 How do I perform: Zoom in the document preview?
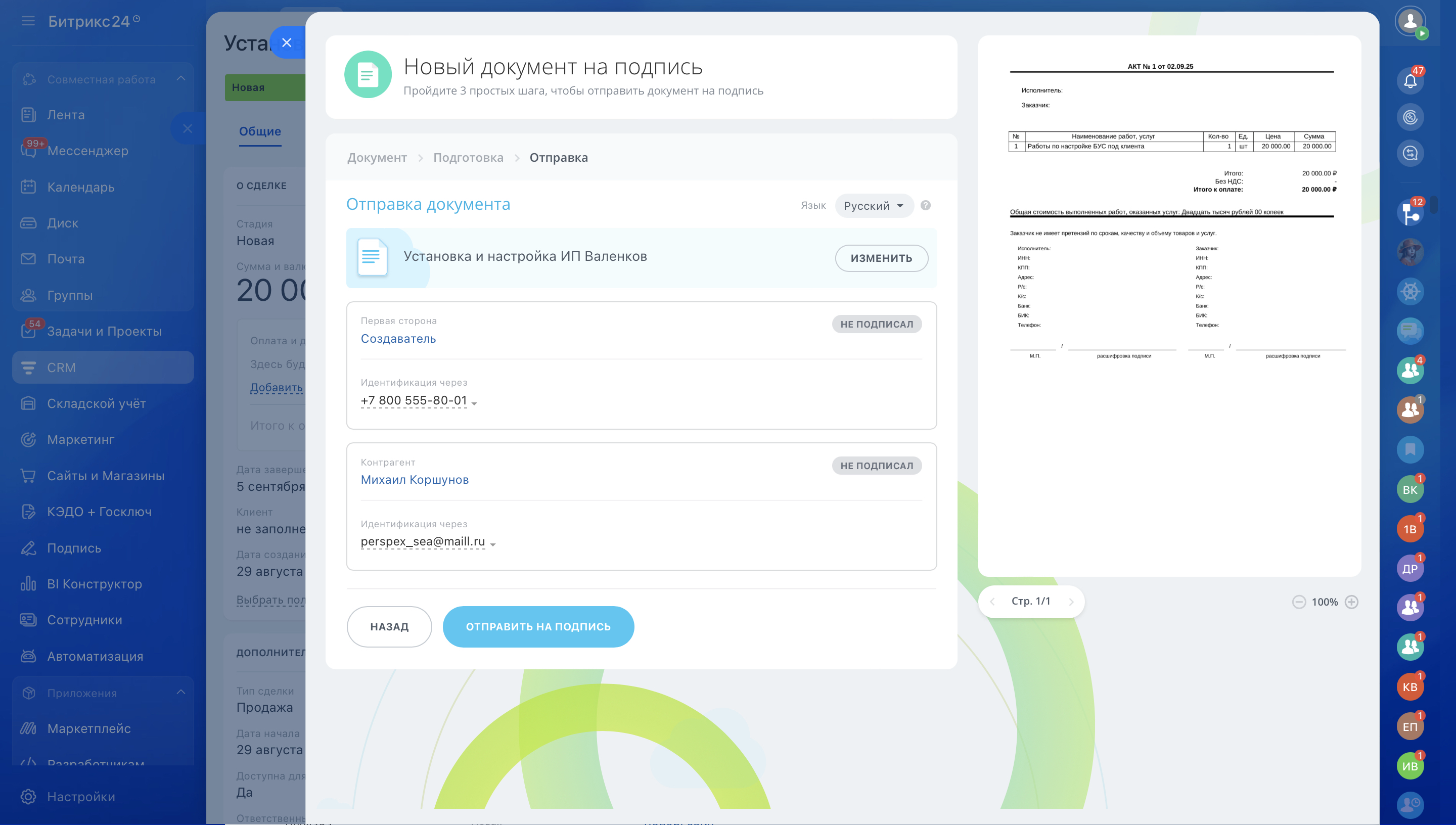1351,602
